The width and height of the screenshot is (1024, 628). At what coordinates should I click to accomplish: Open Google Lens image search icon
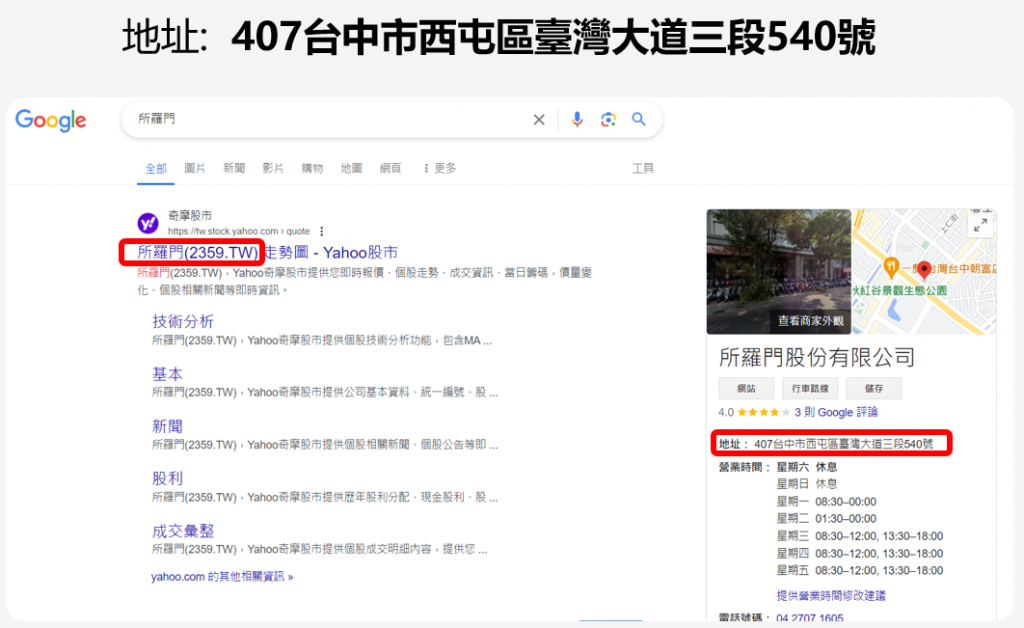point(608,119)
